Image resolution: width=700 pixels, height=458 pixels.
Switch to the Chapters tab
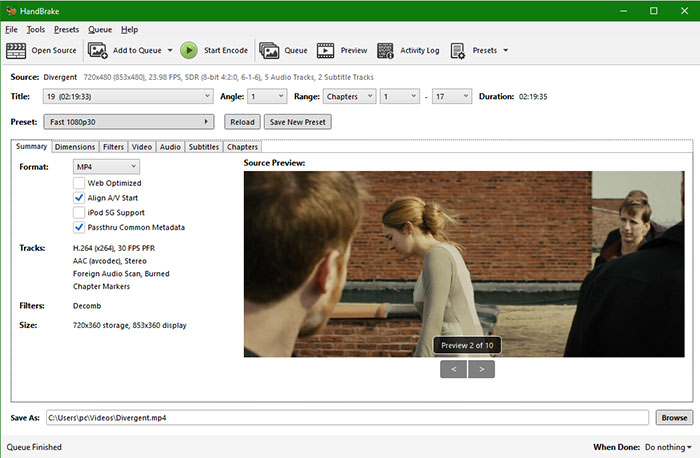coord(242,147)
